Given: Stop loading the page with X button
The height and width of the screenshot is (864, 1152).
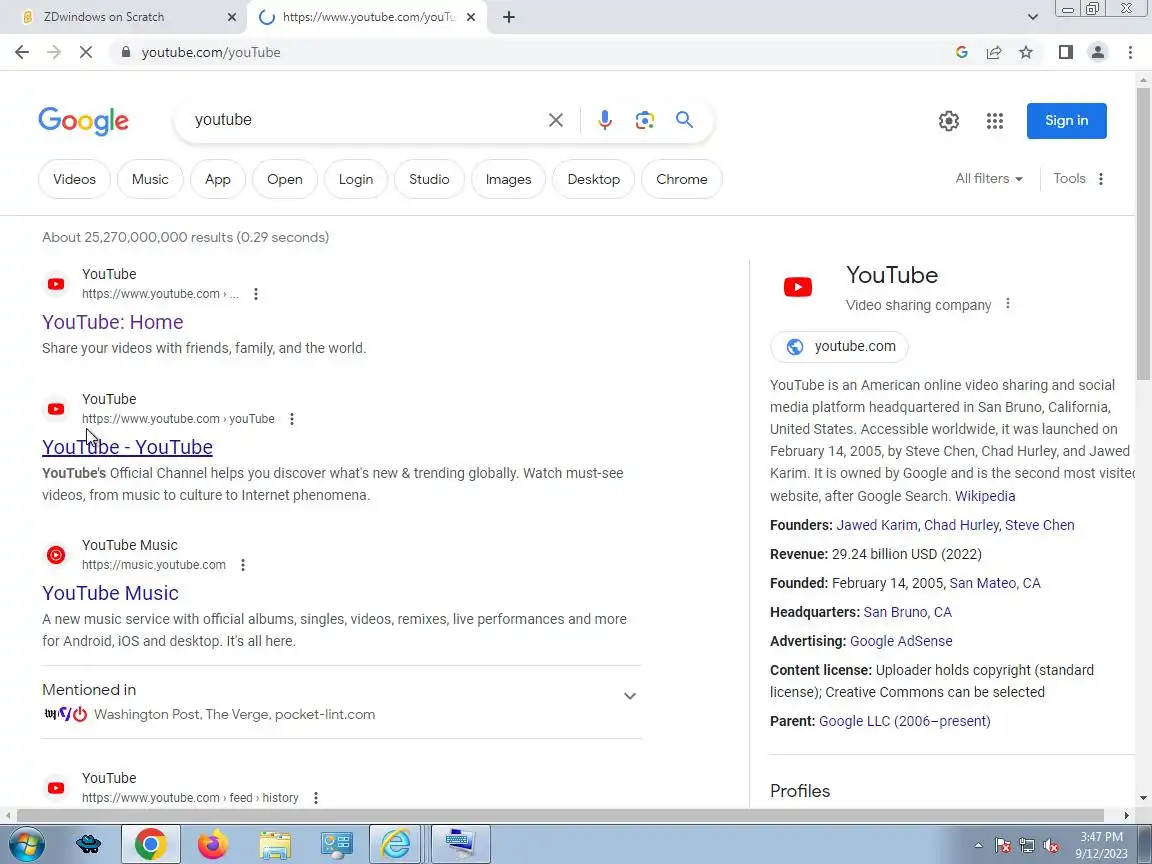Looking at the screenshot, I should (86, 52).
